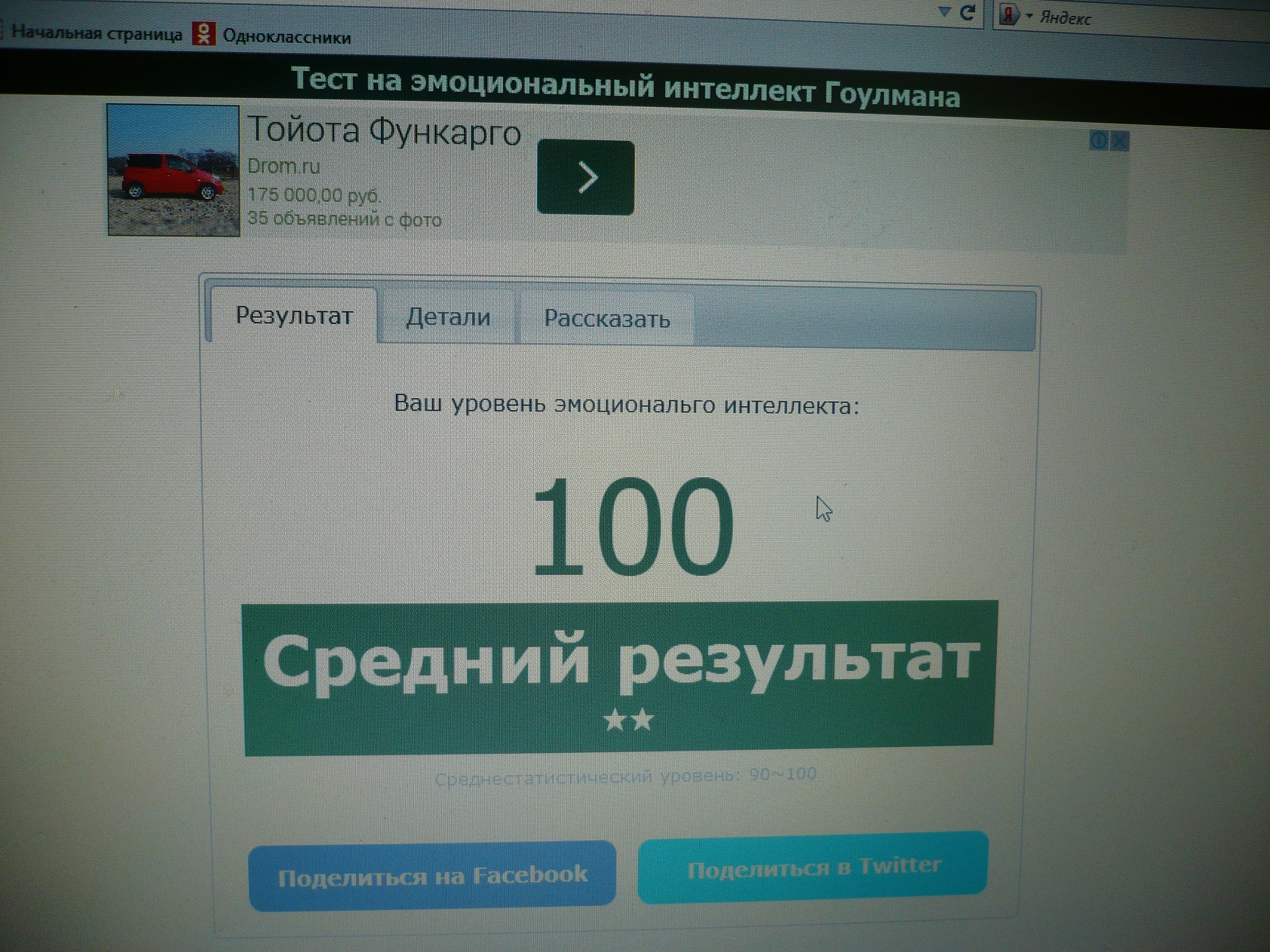Open the Рассказать tab
This screenshot has height=952, width=1270.
pyautogui.click(x=607, y=319)
